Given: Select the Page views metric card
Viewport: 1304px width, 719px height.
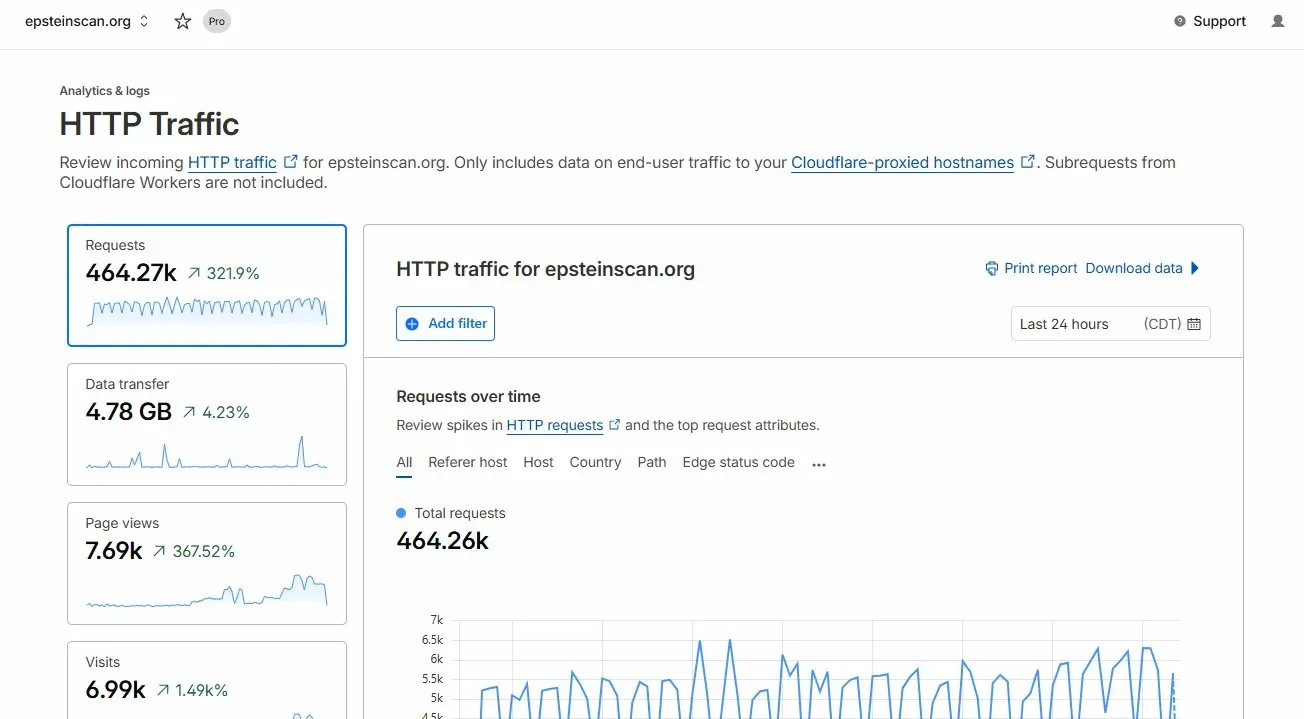Looking at the screenshot, I should (207, 563).
